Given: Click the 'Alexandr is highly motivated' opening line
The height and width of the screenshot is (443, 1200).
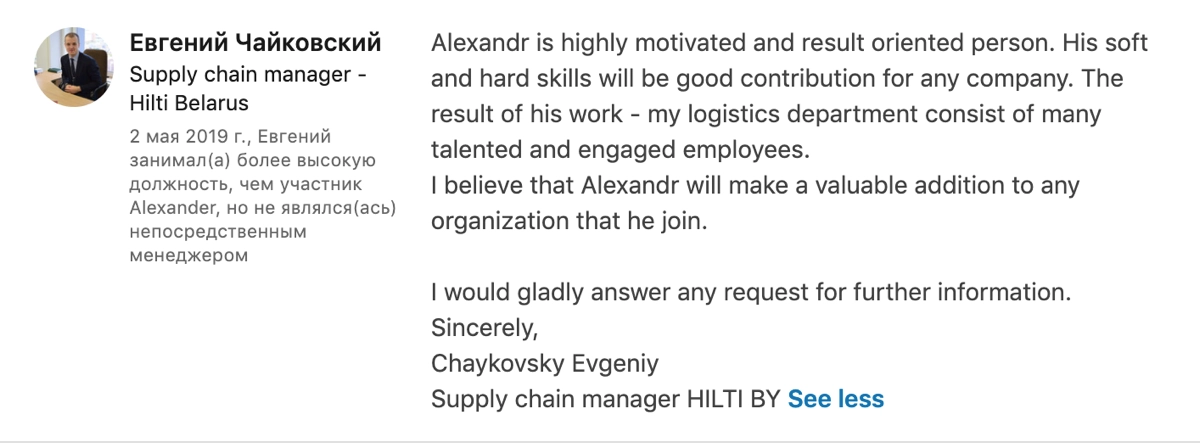Looking at the screenshot, I should [x=790, y=44].
